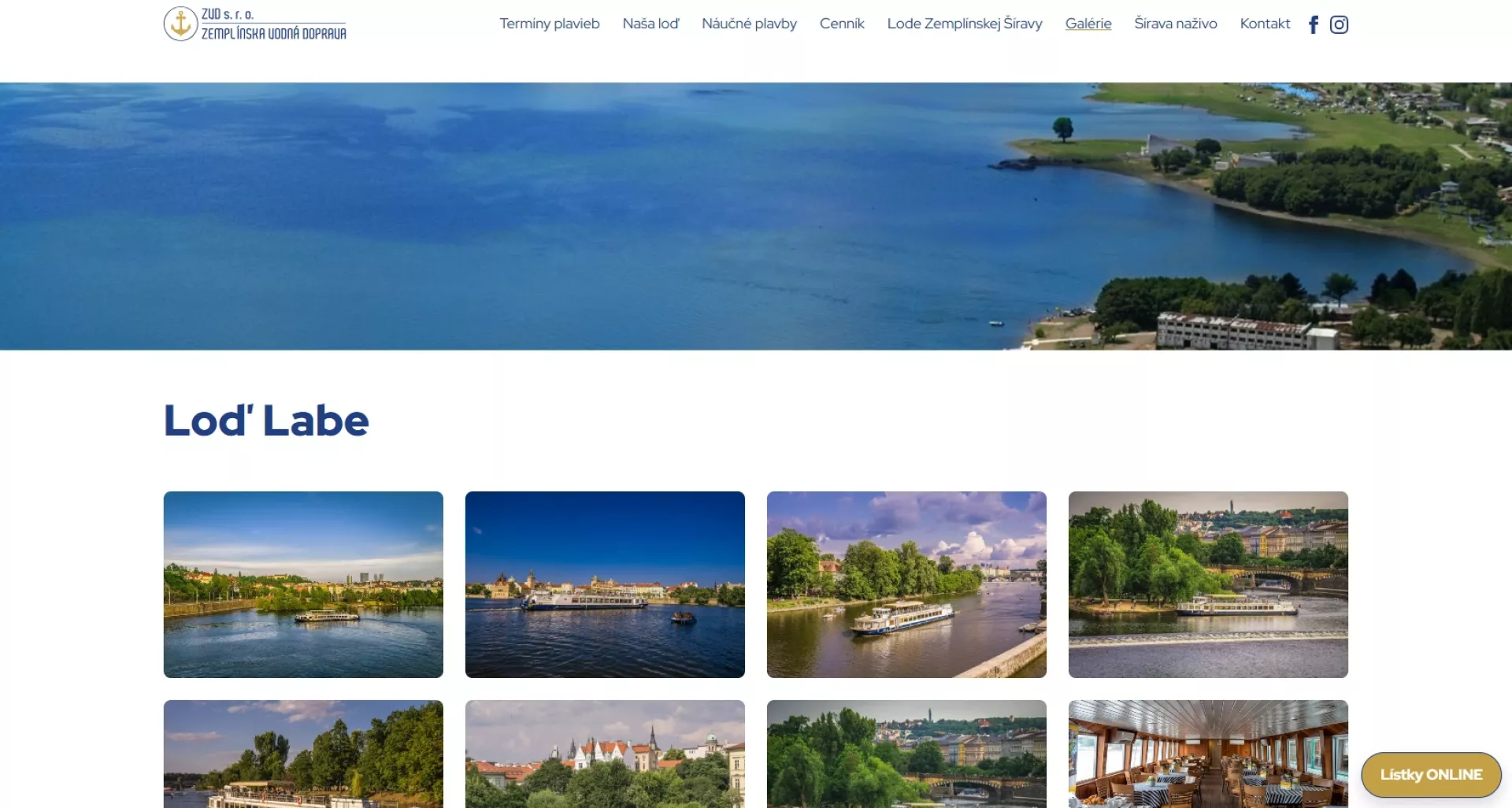The height and width of the screenshot is (808, 1512).
Task: Open the Facebook page icon
Action: pos(1313,24)
